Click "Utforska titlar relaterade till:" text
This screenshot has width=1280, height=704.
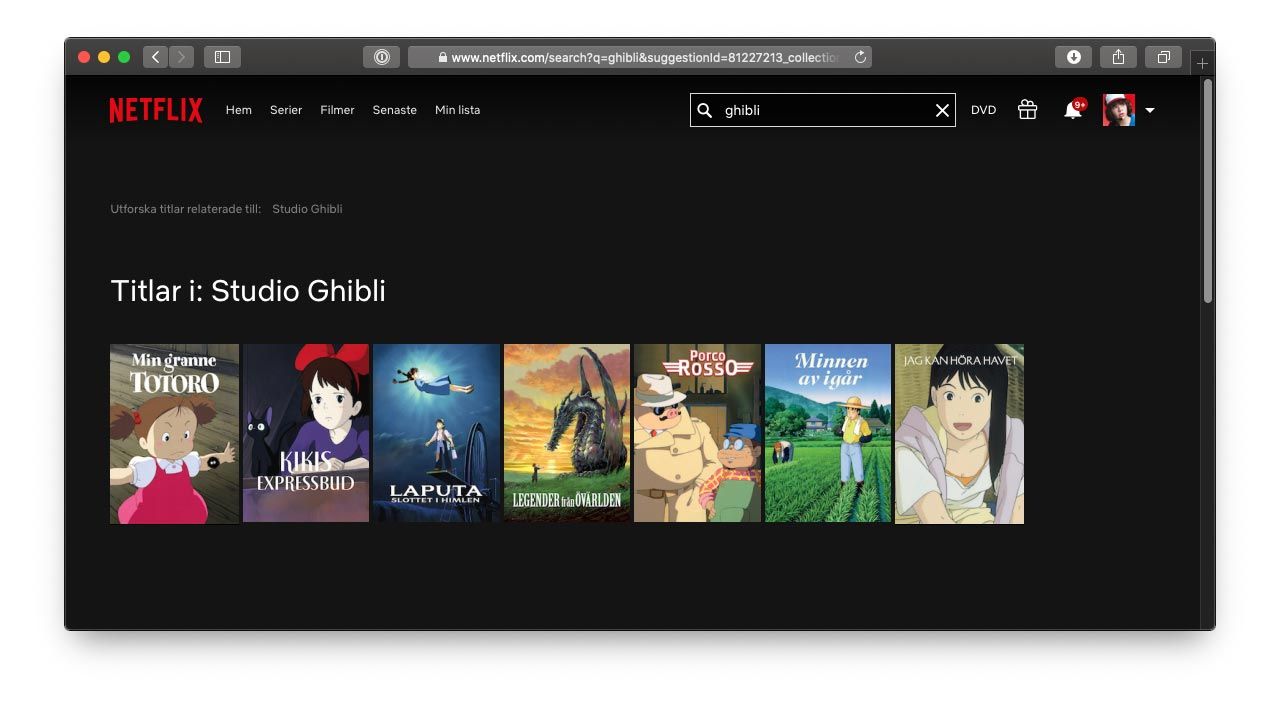(186, 209)
